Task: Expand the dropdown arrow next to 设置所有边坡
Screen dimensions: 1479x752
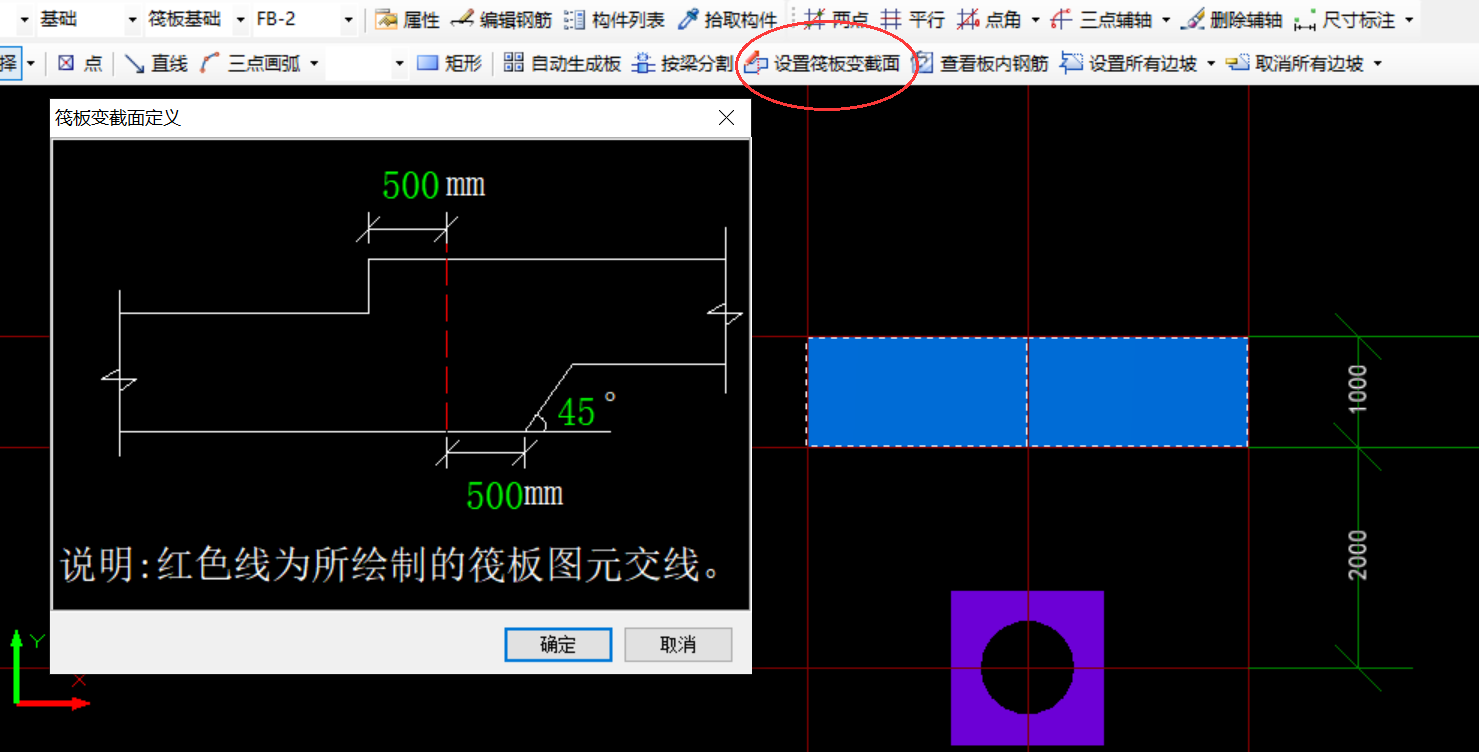Action: (1211, 64)
